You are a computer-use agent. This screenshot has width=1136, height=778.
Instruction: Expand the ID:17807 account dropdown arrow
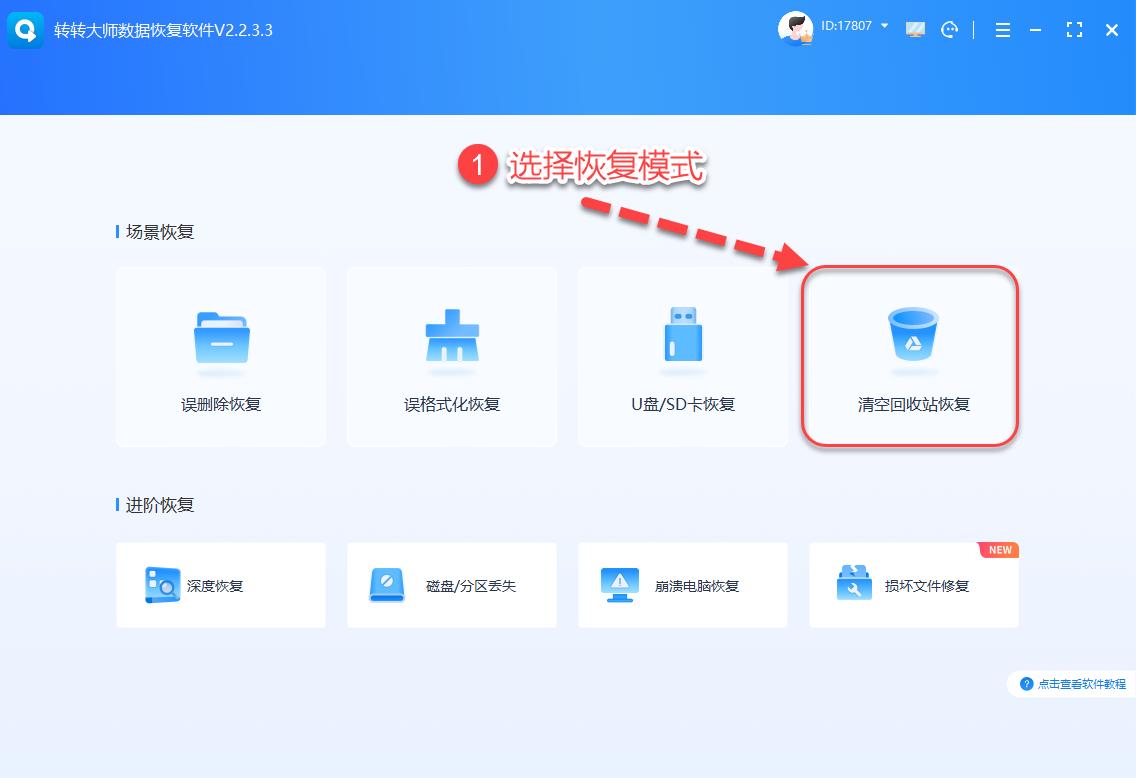point(884,27)
